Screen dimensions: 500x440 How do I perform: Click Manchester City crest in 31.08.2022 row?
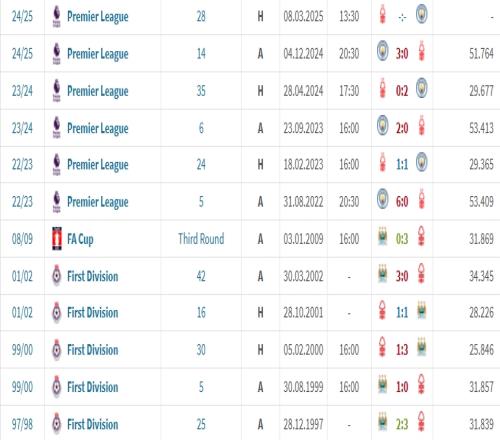[382, 199]
